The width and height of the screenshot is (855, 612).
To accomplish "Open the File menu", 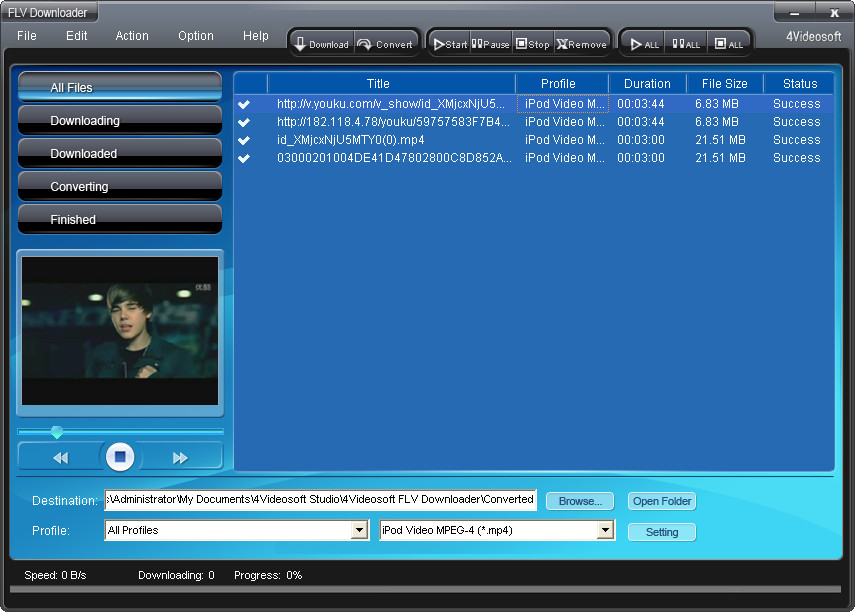I will pyautogui.click(x=27, y=36).
